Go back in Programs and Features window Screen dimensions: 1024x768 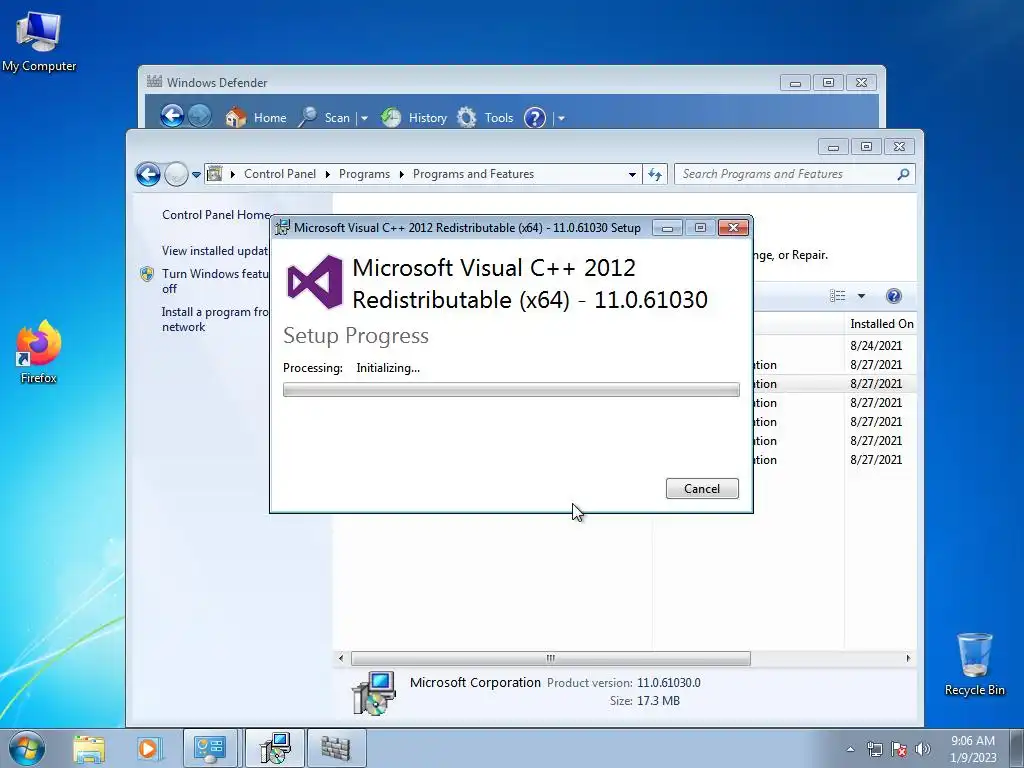click(x=148, y=174)
